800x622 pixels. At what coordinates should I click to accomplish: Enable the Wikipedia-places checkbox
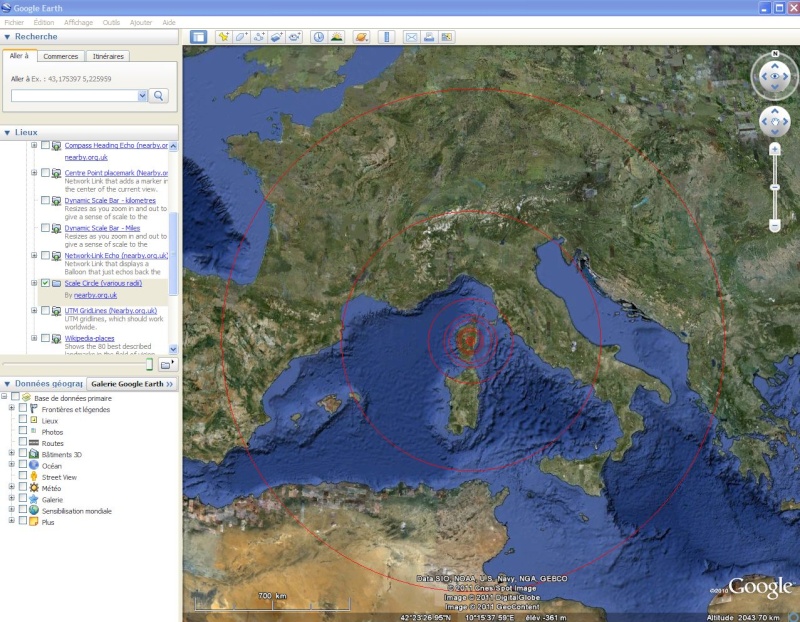click(x=45, y=338)
